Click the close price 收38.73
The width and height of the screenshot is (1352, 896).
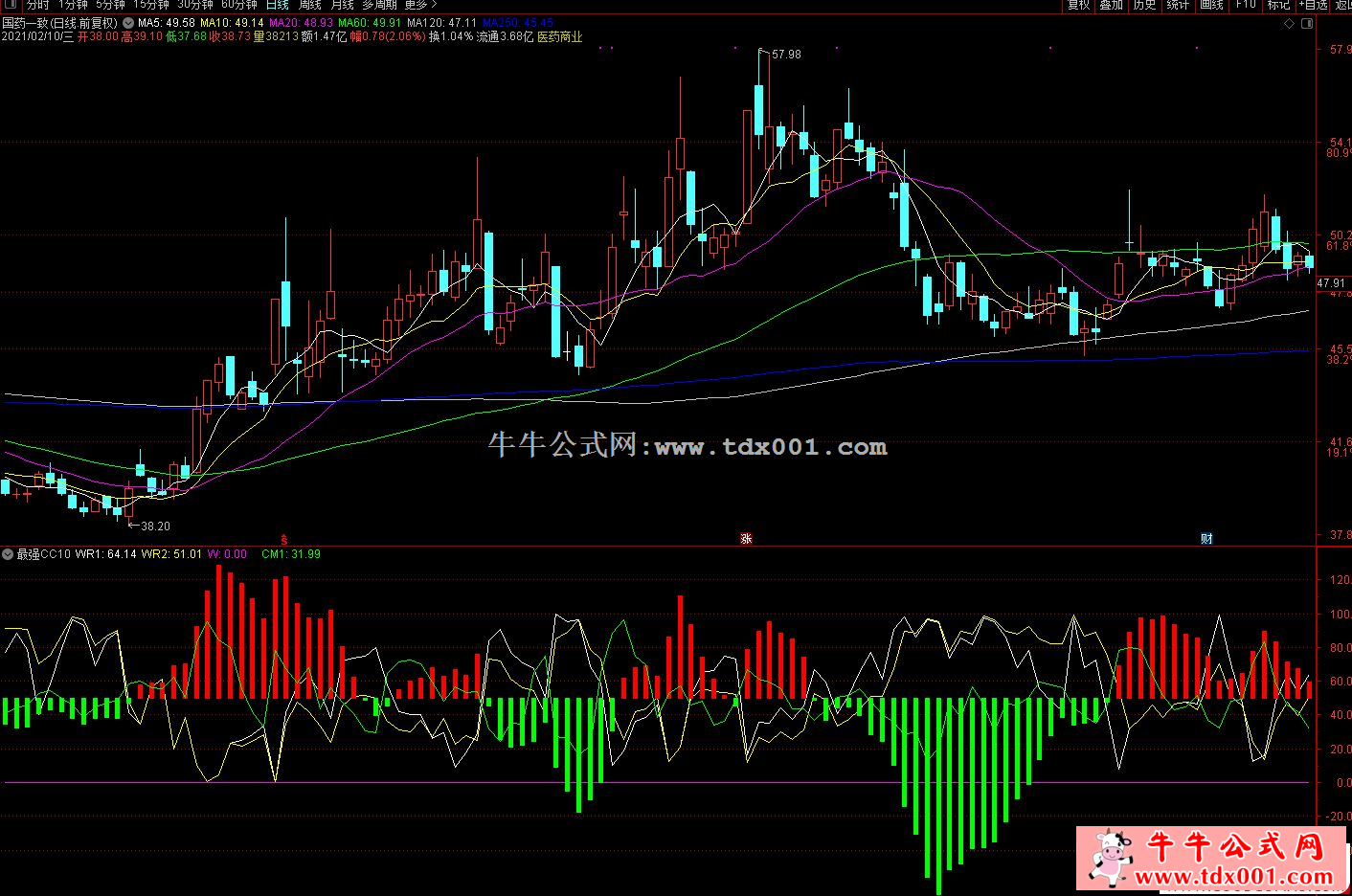[x=230, y=36]
